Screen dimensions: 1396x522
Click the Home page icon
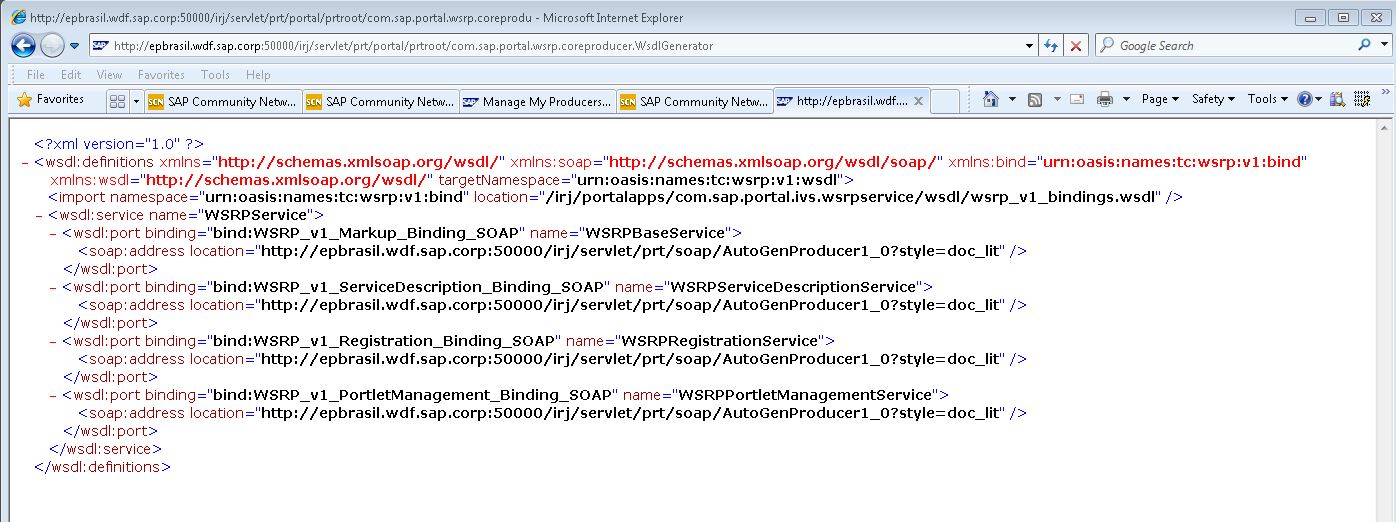991,99
